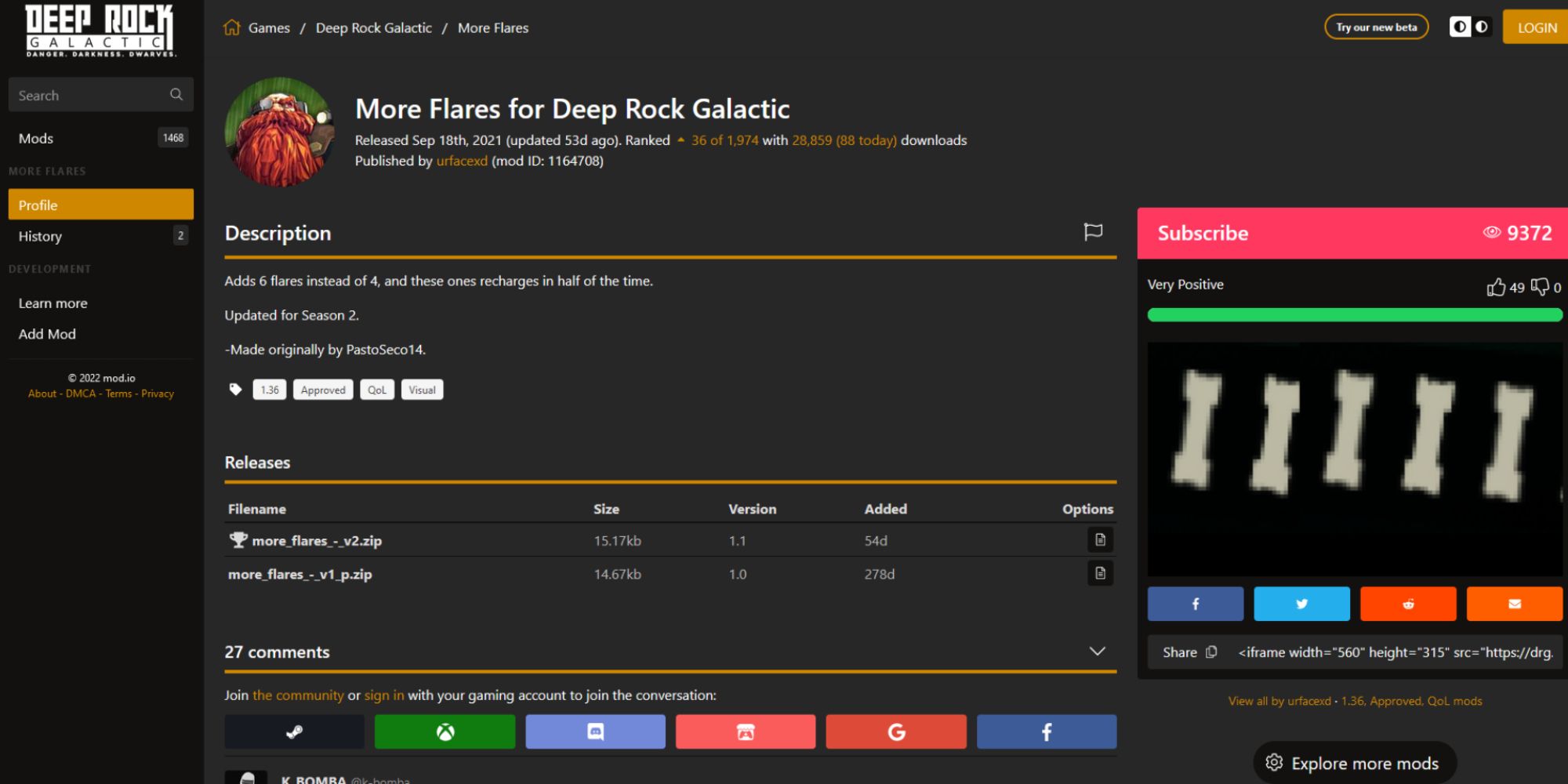This screenshot has width=1568, height=784.
Task: Share the mod via email
Action: tap(1515, 604)
